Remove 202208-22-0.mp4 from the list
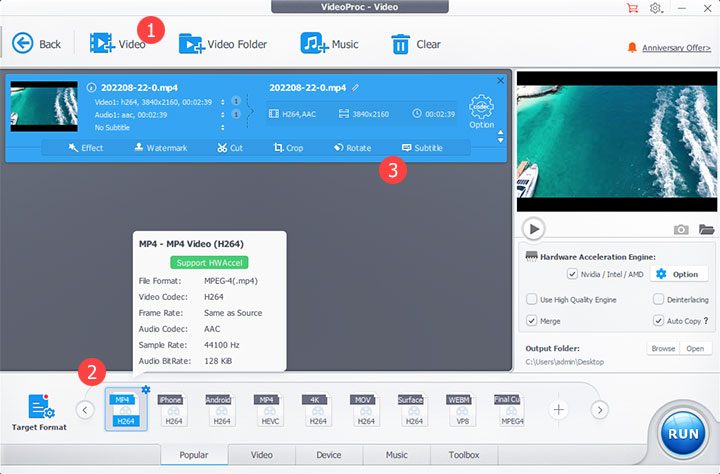720x474 pixels. point(500,81)
